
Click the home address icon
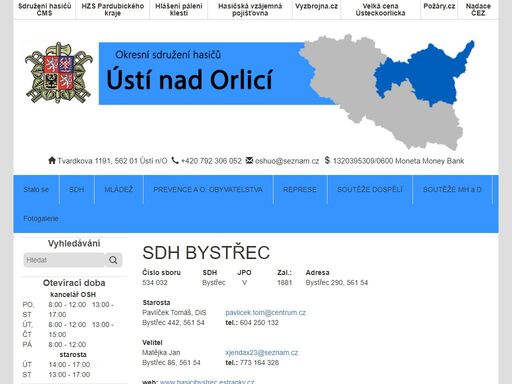tap(52, 160)
